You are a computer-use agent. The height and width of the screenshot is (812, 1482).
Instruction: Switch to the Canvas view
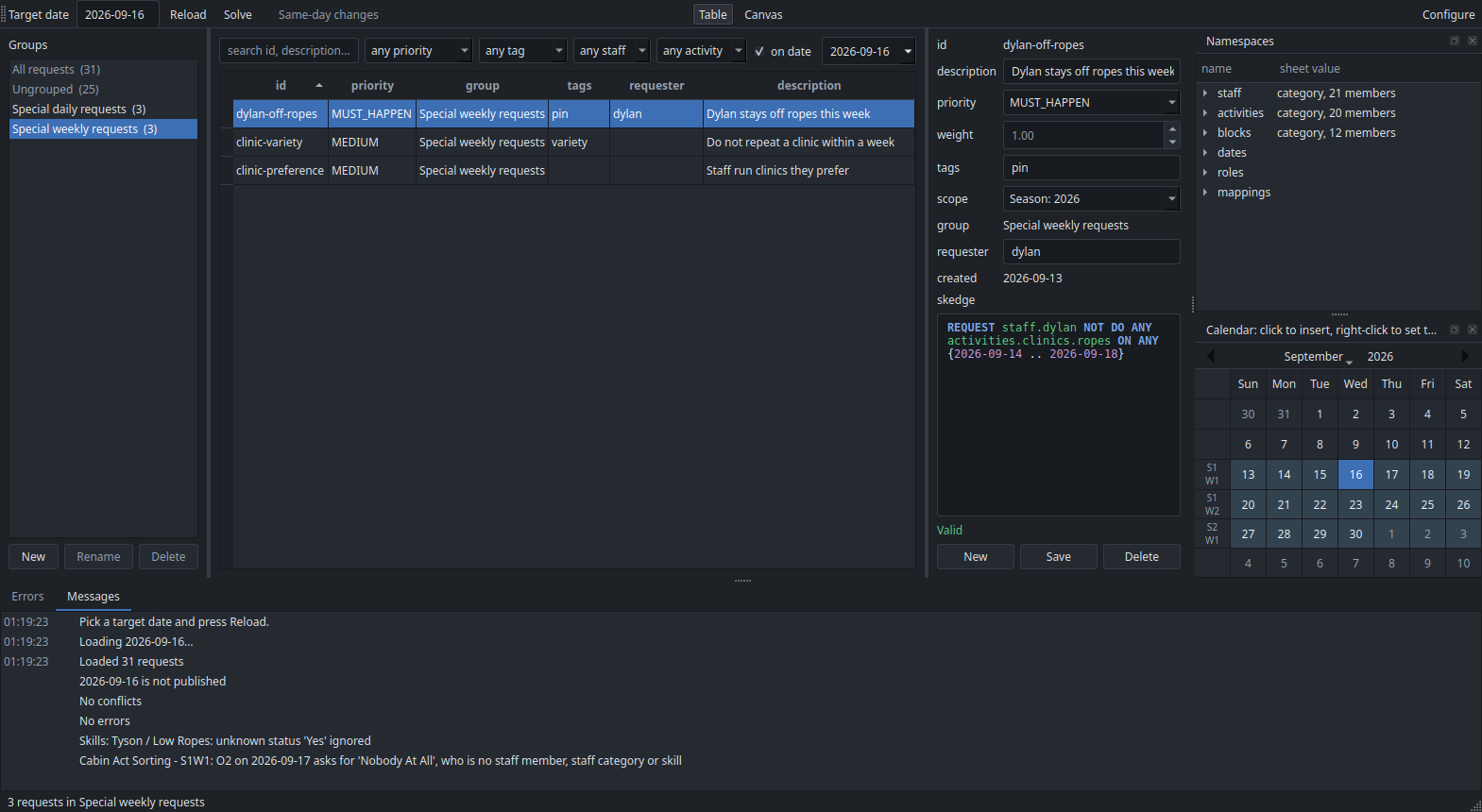coord(763,14)
